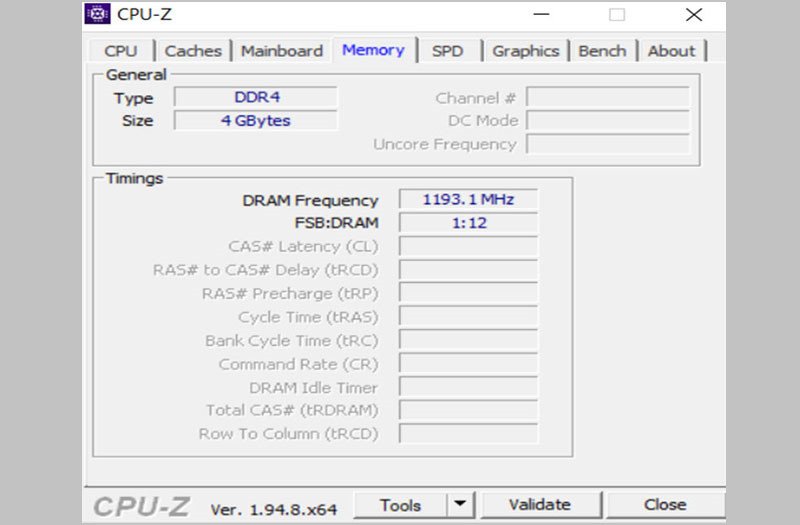The image size is (800, 525).
Task: Select the Memory tab
Action: (x=373, y=50)
